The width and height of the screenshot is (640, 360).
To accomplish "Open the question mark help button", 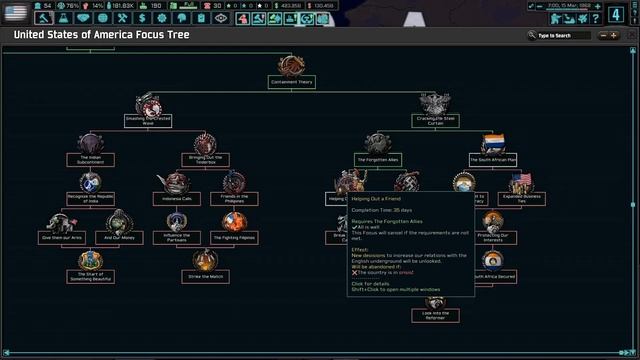I will pyautogui.click(x=596, y=18).
